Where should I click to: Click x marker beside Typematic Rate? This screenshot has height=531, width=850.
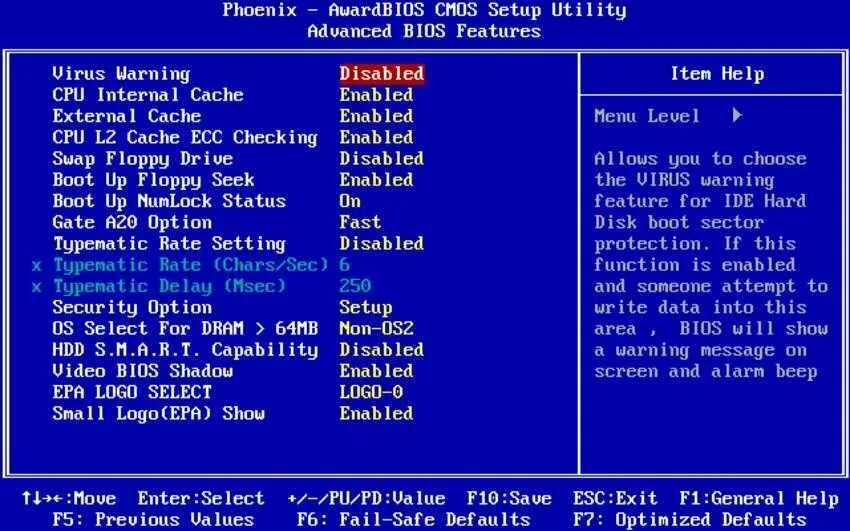[x=36, y=266]
